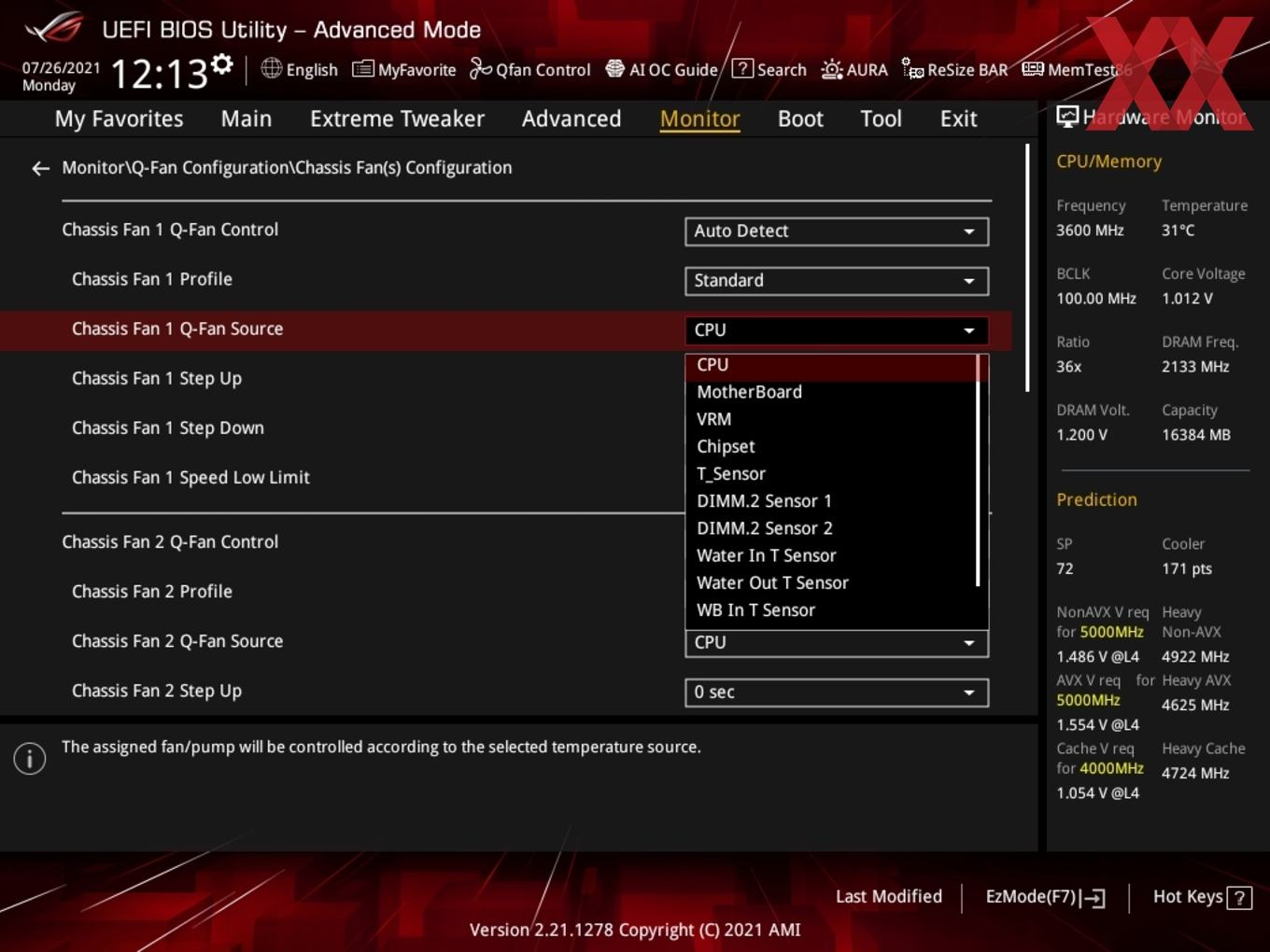Viewport: 1270px width, 952px height.
Task: Choose Chipset in the source list
Action: coord(831,447)
